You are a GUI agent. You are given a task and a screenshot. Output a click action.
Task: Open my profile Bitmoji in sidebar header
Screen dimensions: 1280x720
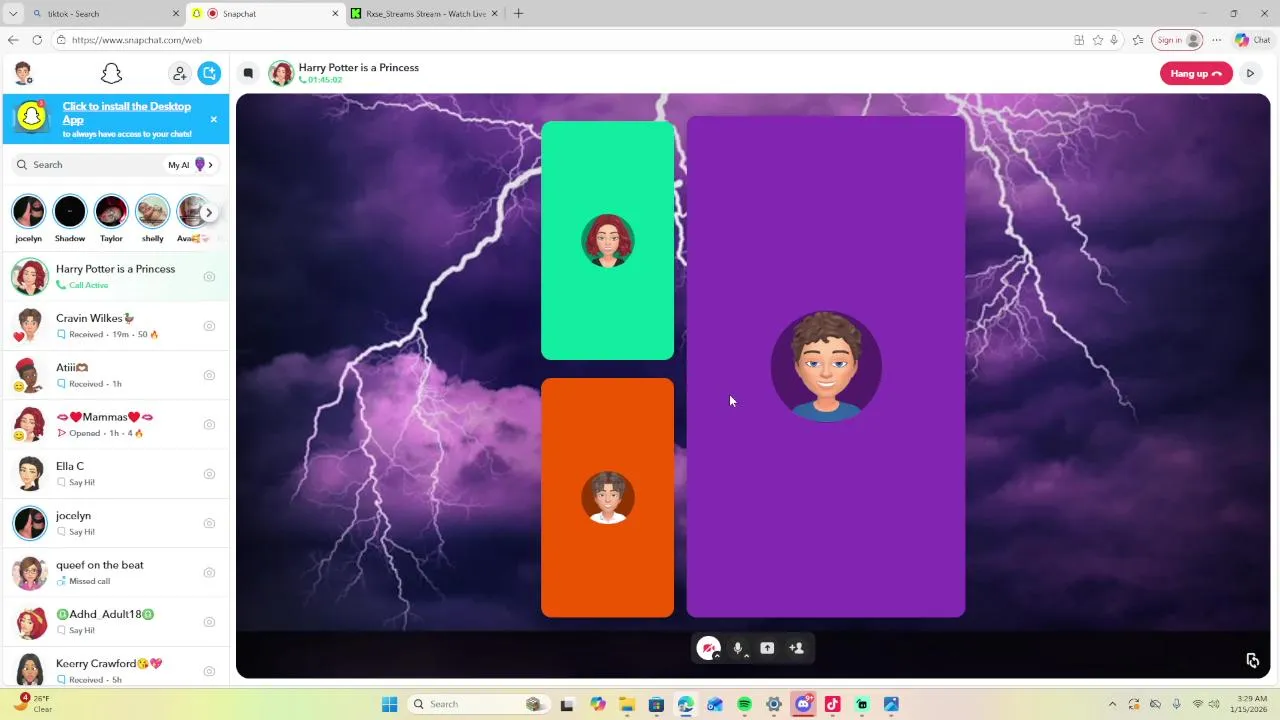click(x=23, y=73)
